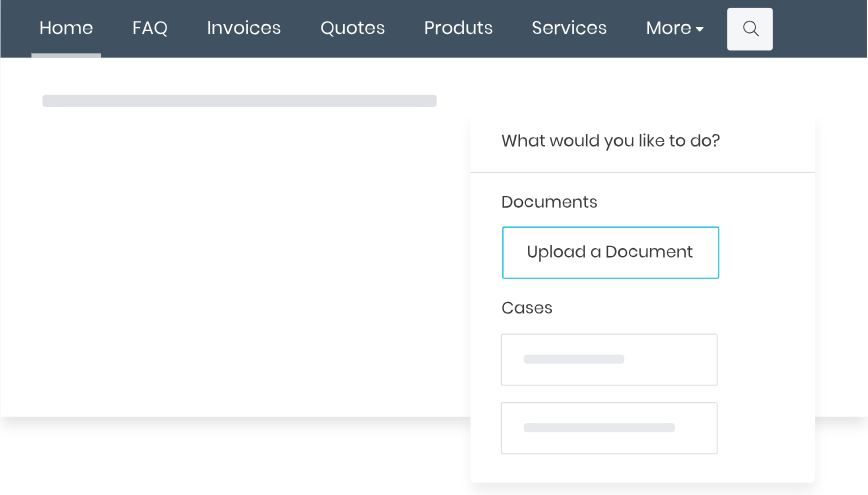The height and width of the screenshot is (495, 868).
Task: Click the Upload a Document button
Action: coord(610,252)
